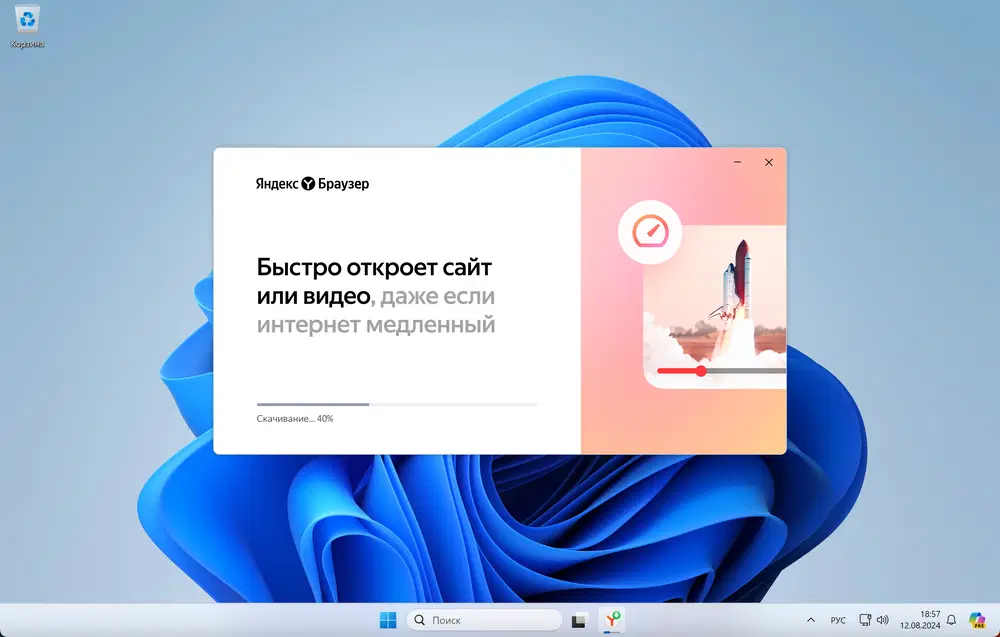1000x637 pixels.
Task: Switch input language РУС indicator
Action: [x=838, y=620]
